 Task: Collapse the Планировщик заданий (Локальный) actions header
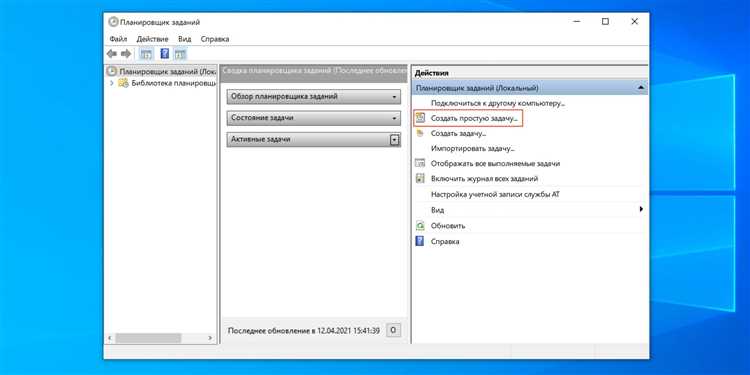pyautogui.click(x=640, y=88)
